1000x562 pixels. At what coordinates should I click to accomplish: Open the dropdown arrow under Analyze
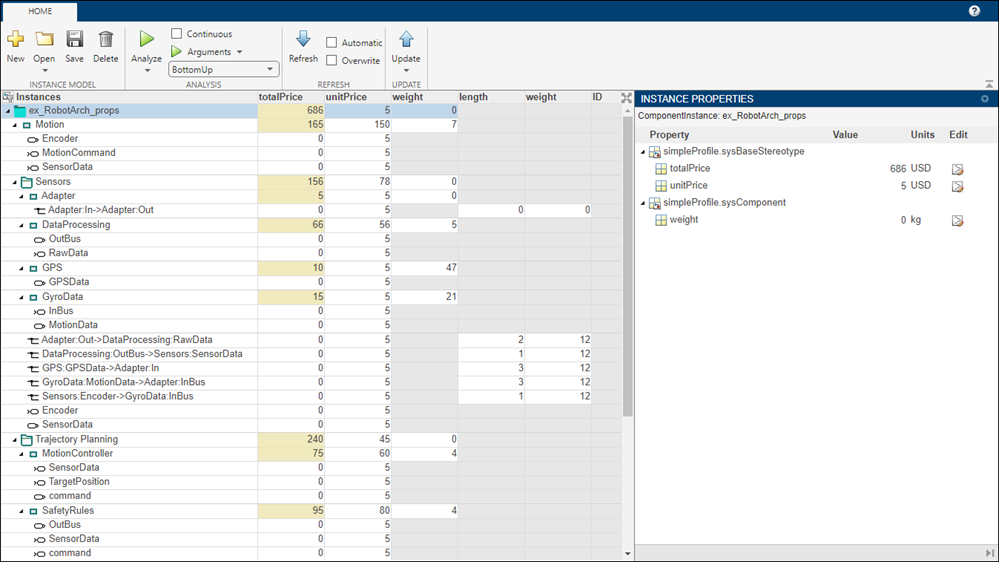pos(147,70)
